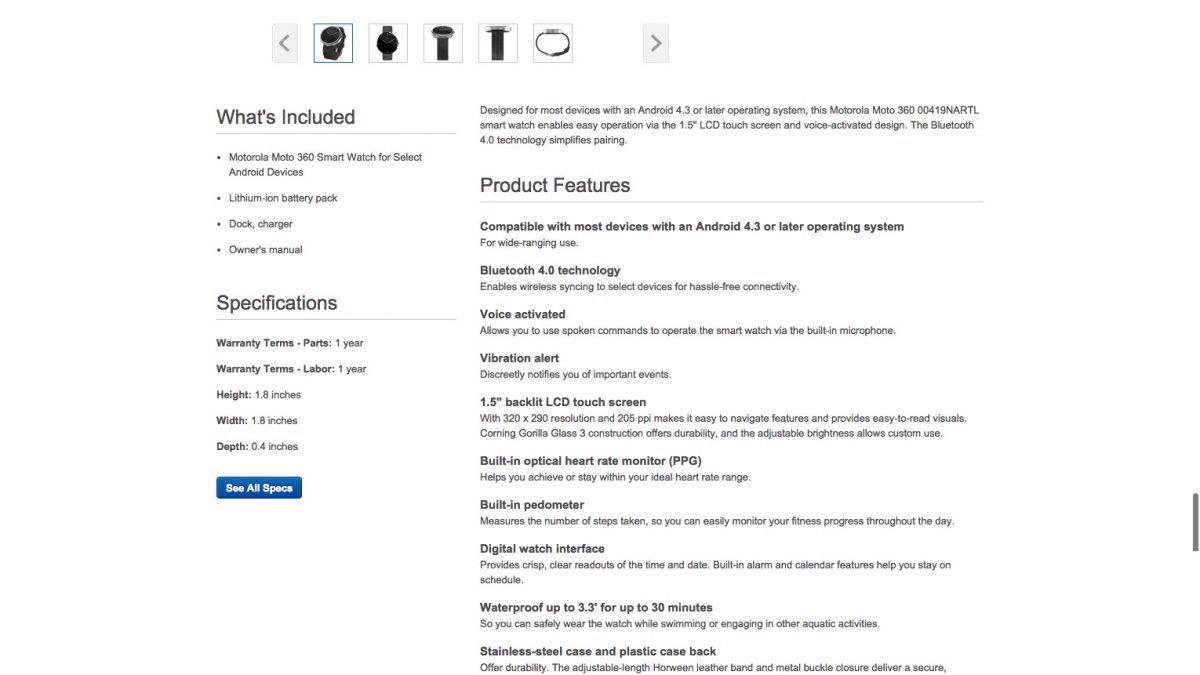Click the Product Features heading
The width and height of the screenshot is (1200, 675).
tap(555, 185)
